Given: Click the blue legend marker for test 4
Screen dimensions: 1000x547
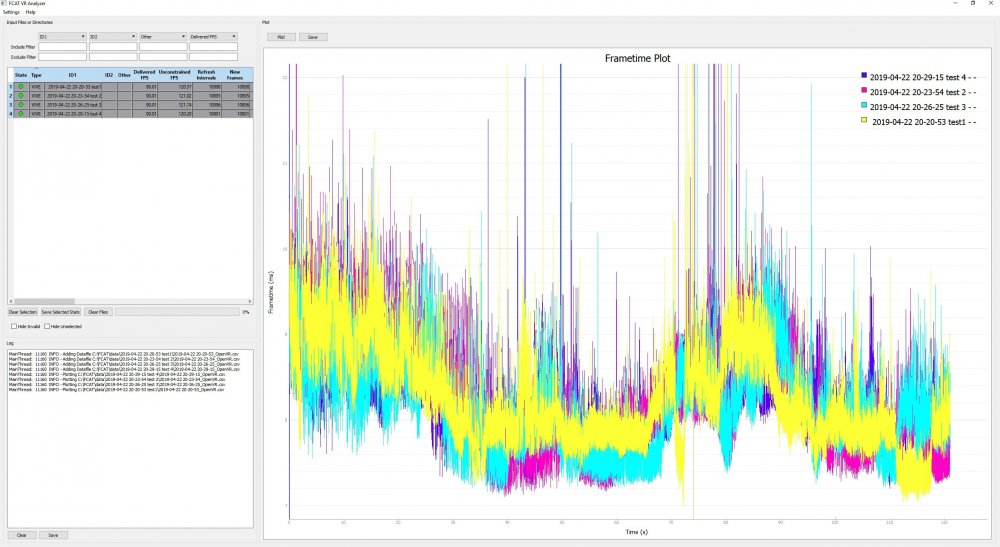Looking at the screenshot, I should (x=864, y=75).
